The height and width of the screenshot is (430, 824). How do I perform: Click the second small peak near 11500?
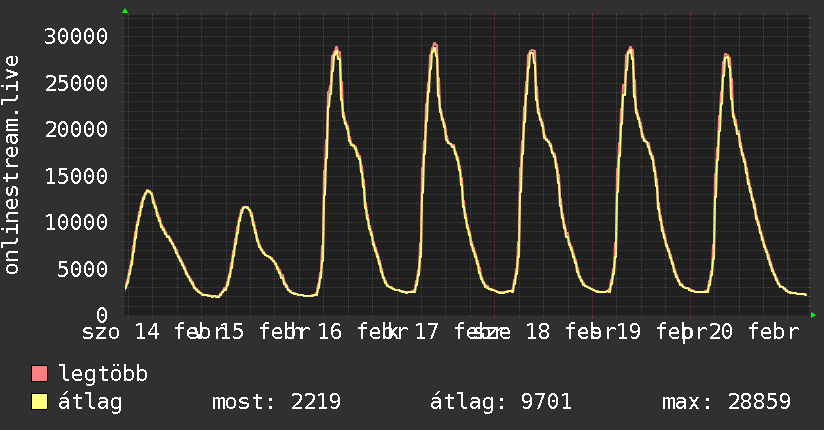[245, 207]
